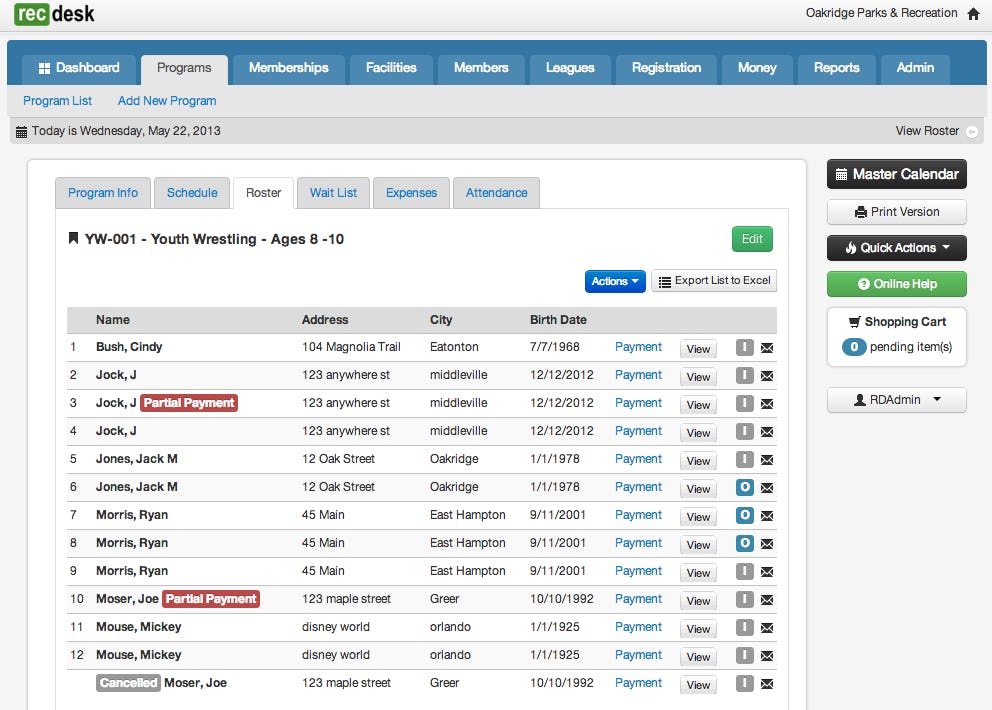Screen dimensions: 992x710
Task: Click the green Edit button
Action: 752,239
